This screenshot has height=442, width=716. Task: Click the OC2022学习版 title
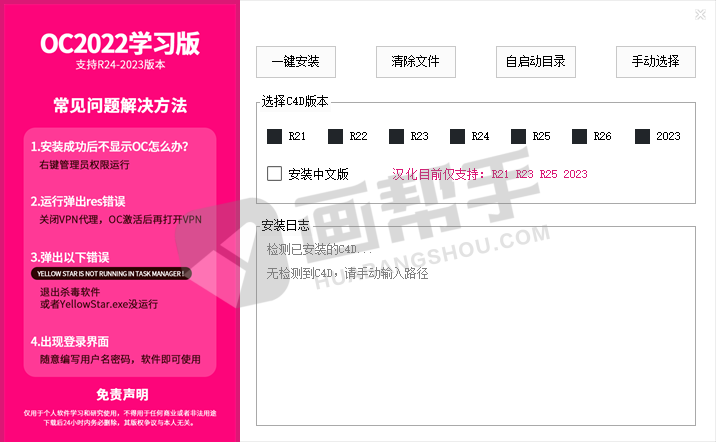[x=120, y=43]
